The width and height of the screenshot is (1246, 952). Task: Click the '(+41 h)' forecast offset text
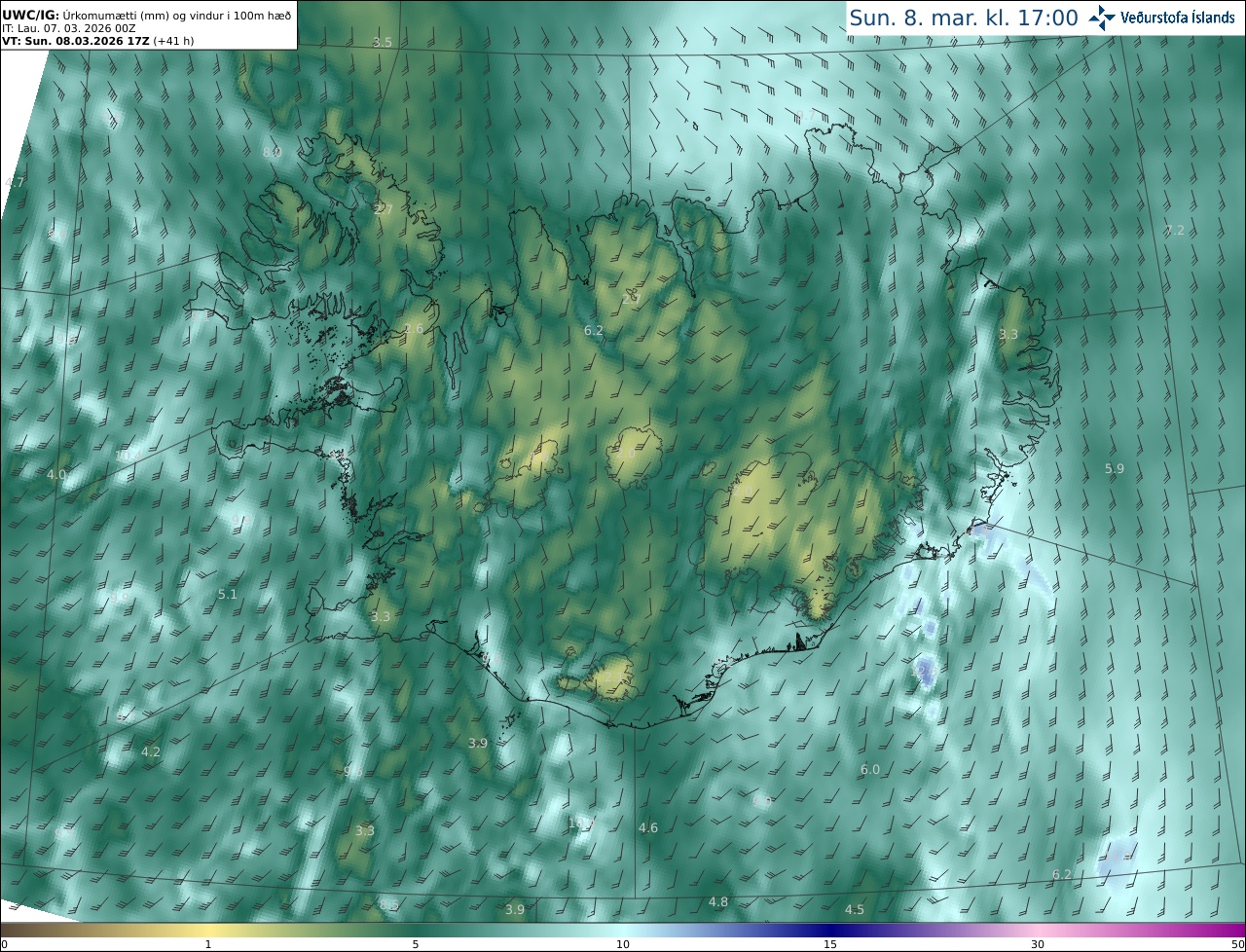(171, 42)
